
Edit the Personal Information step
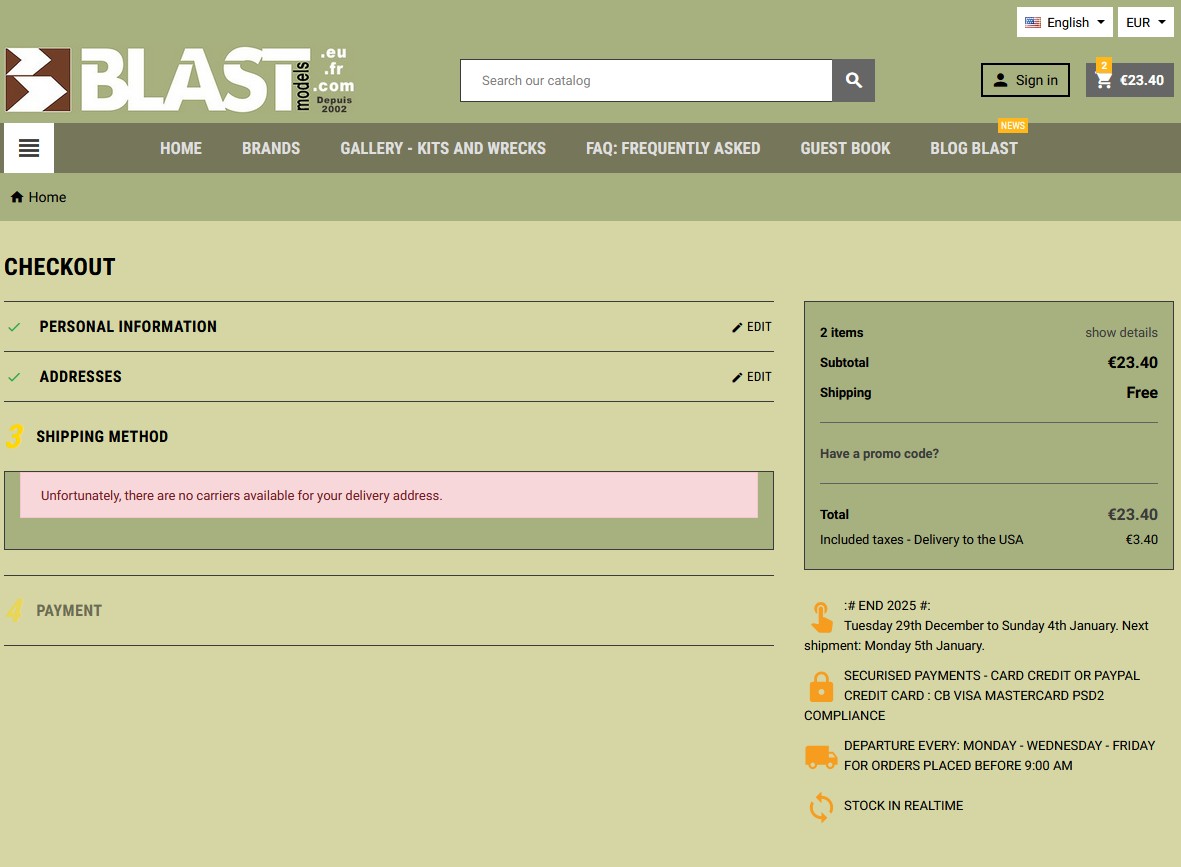click(752, 327)
